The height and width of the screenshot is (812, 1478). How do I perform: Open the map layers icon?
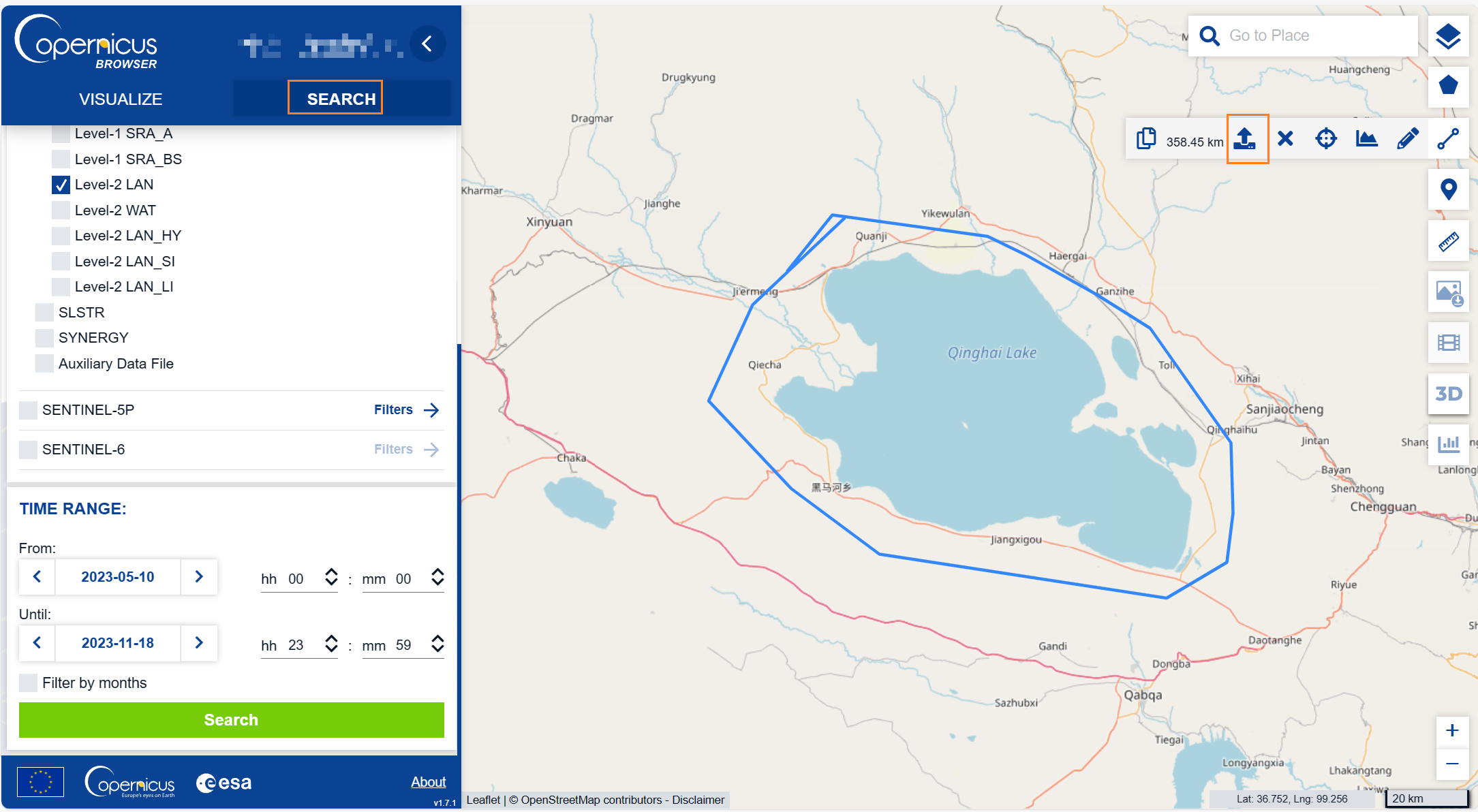(x=1447, y=37)
